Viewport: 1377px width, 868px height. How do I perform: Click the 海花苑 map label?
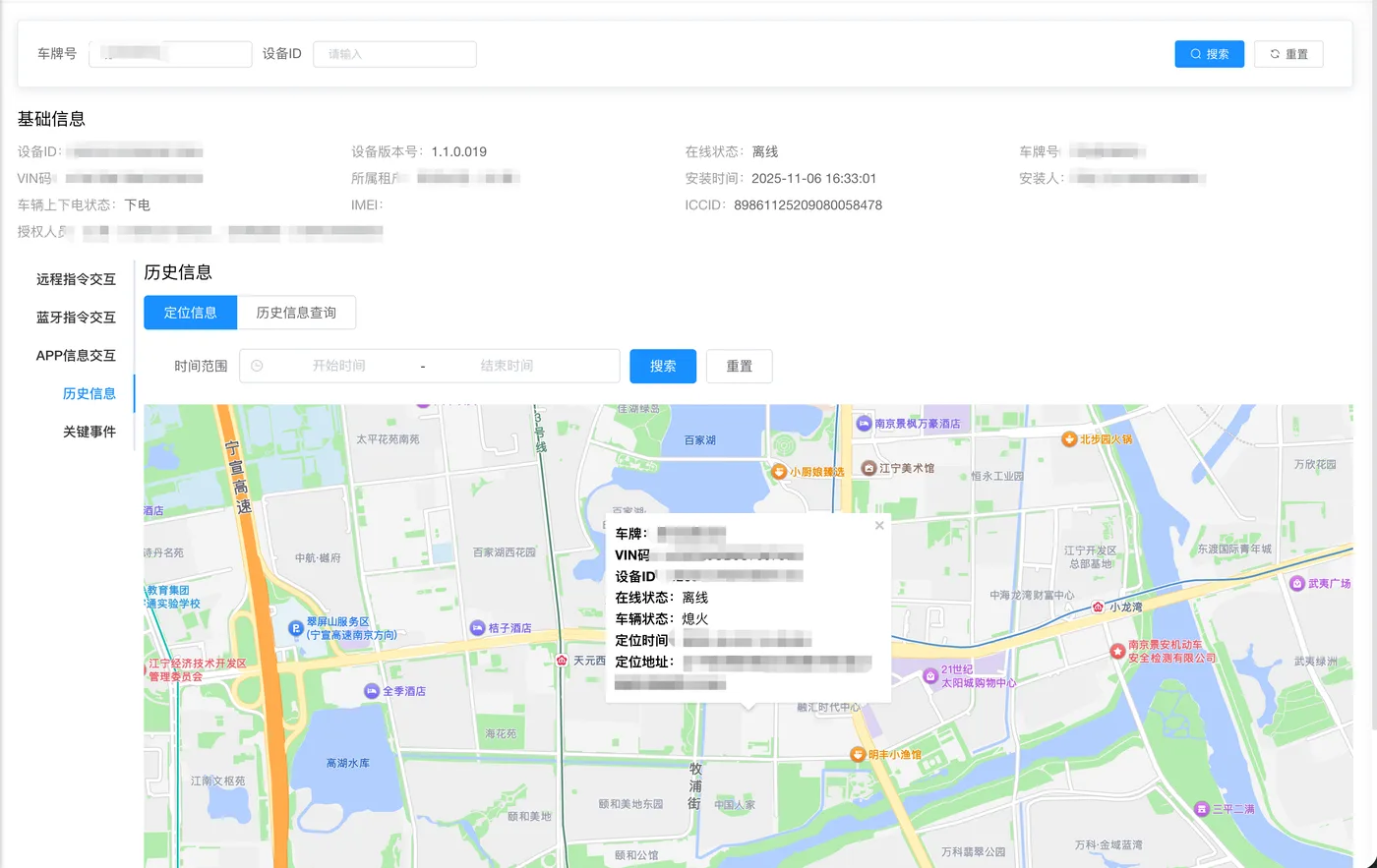tap(501, 733)
